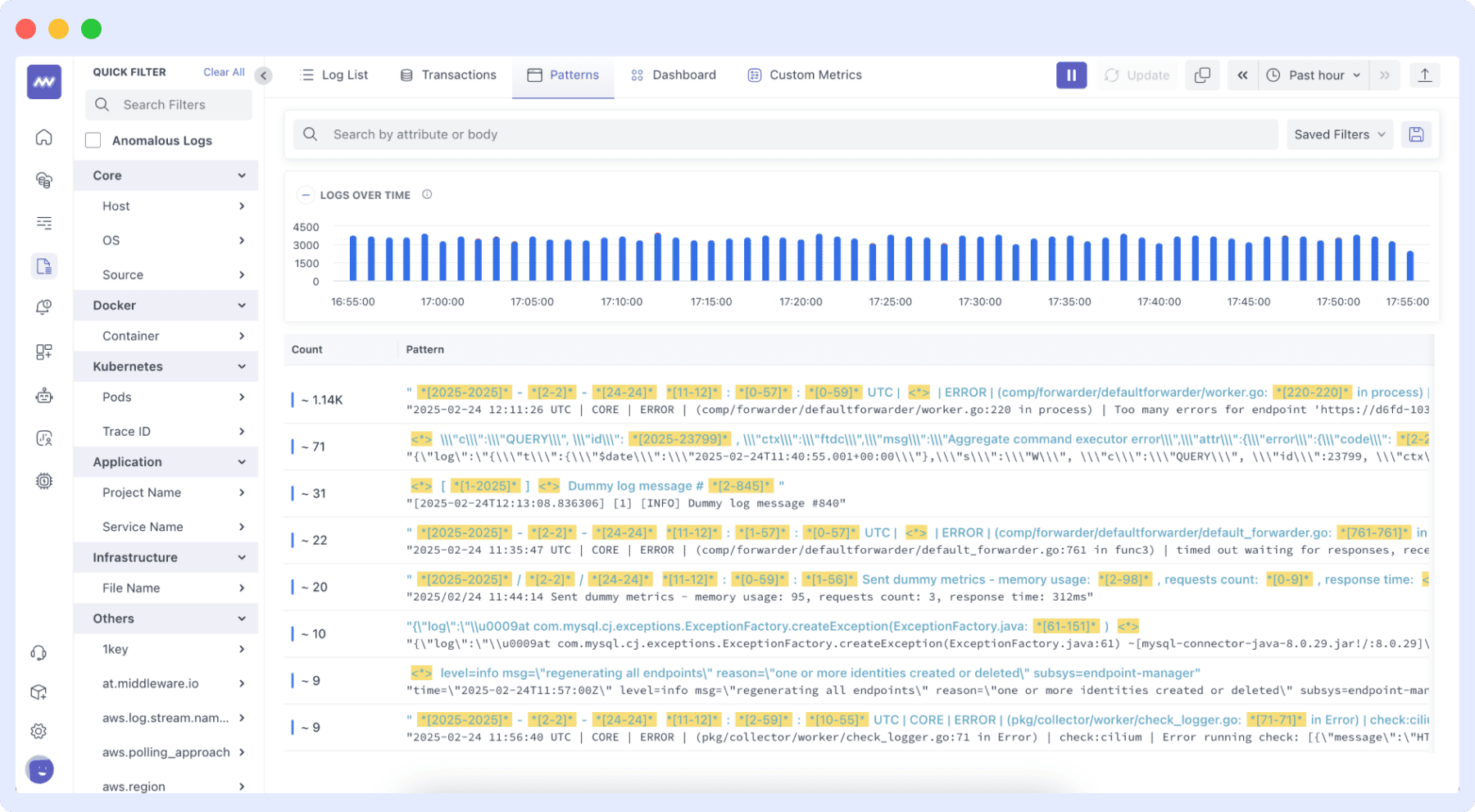Open the Past hour time range dropdown
This screenshot has height=812, width=1475.
tap(1314, 75)
